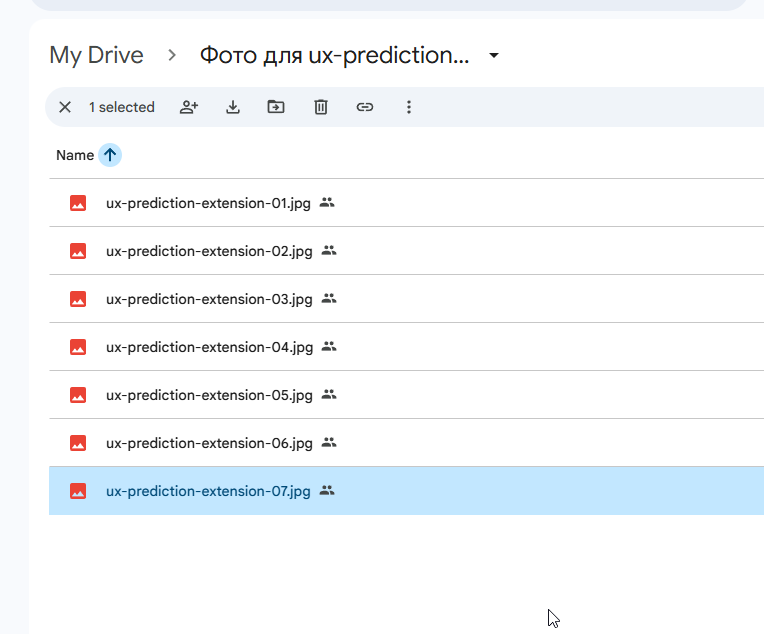Click highlighted ux-prediction-extension-07.jpg row
The image size is (764, 634).
point(406,491)
